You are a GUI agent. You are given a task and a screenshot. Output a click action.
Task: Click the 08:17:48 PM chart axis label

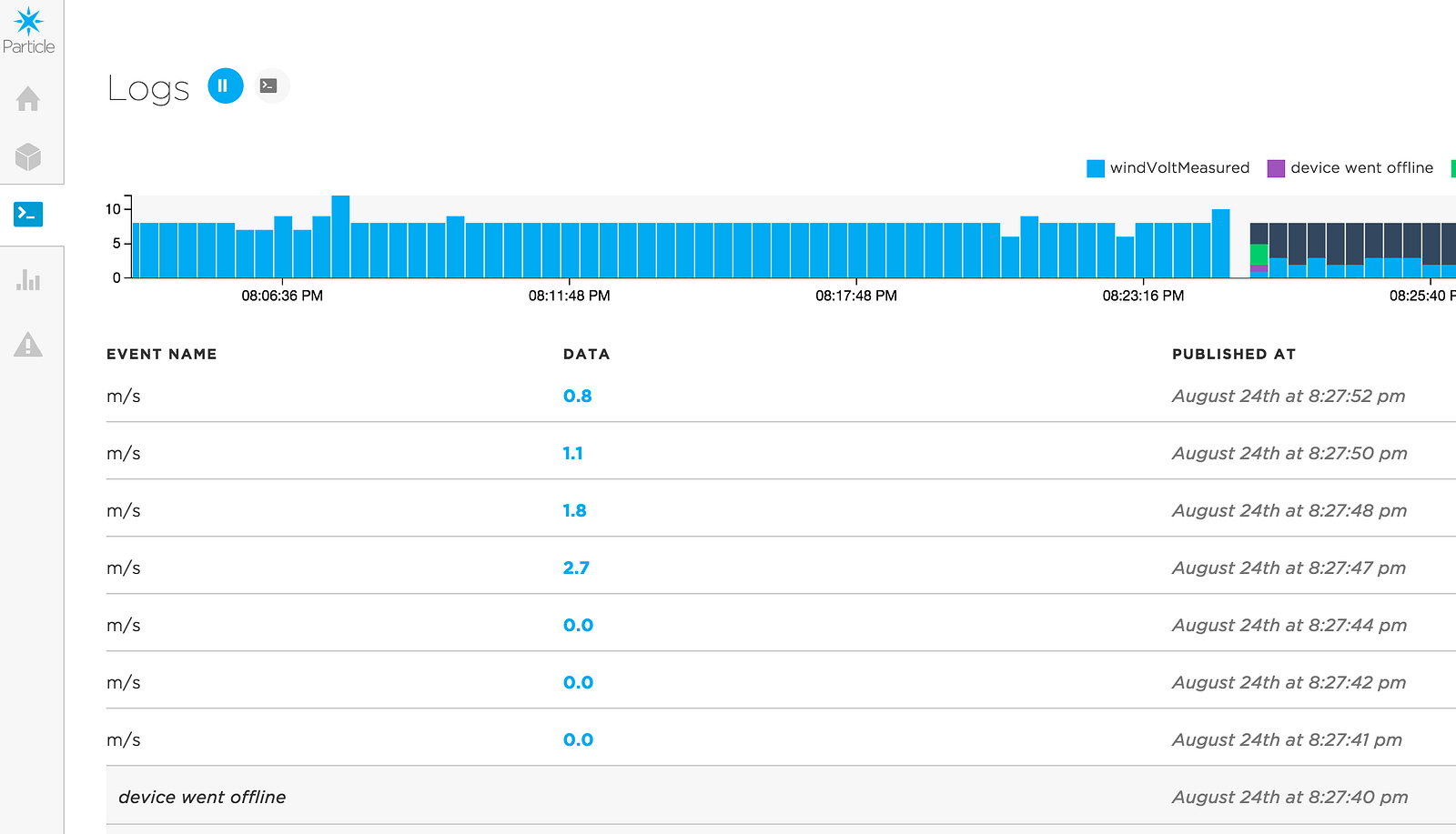(856, 296)
